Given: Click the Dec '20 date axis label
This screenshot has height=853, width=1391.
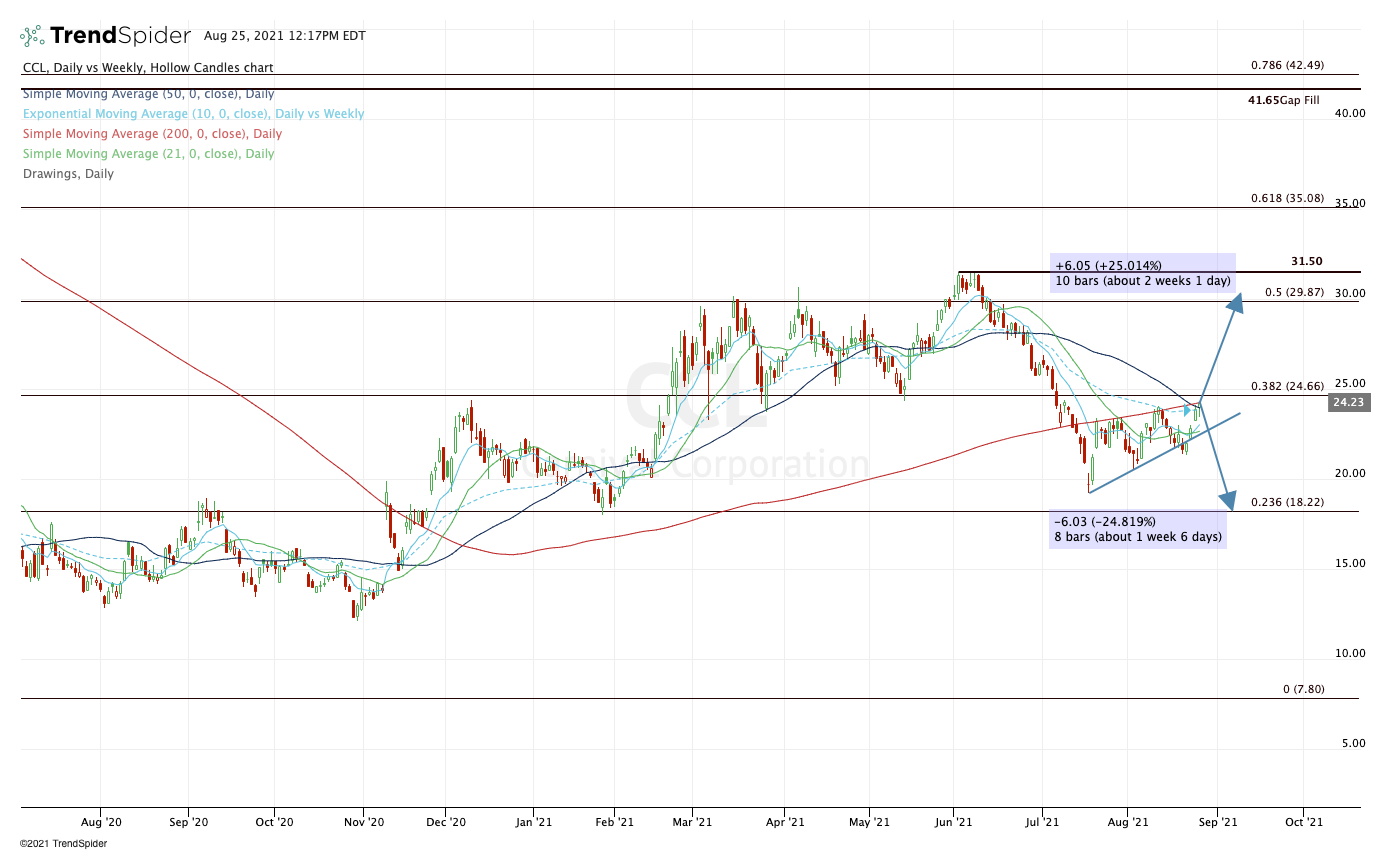Looking at the screenshot, I should point(446,822).
